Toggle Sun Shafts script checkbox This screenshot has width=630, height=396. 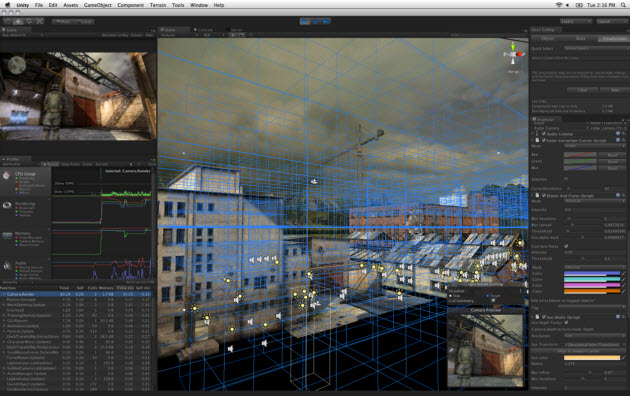(x=544, y=317)
